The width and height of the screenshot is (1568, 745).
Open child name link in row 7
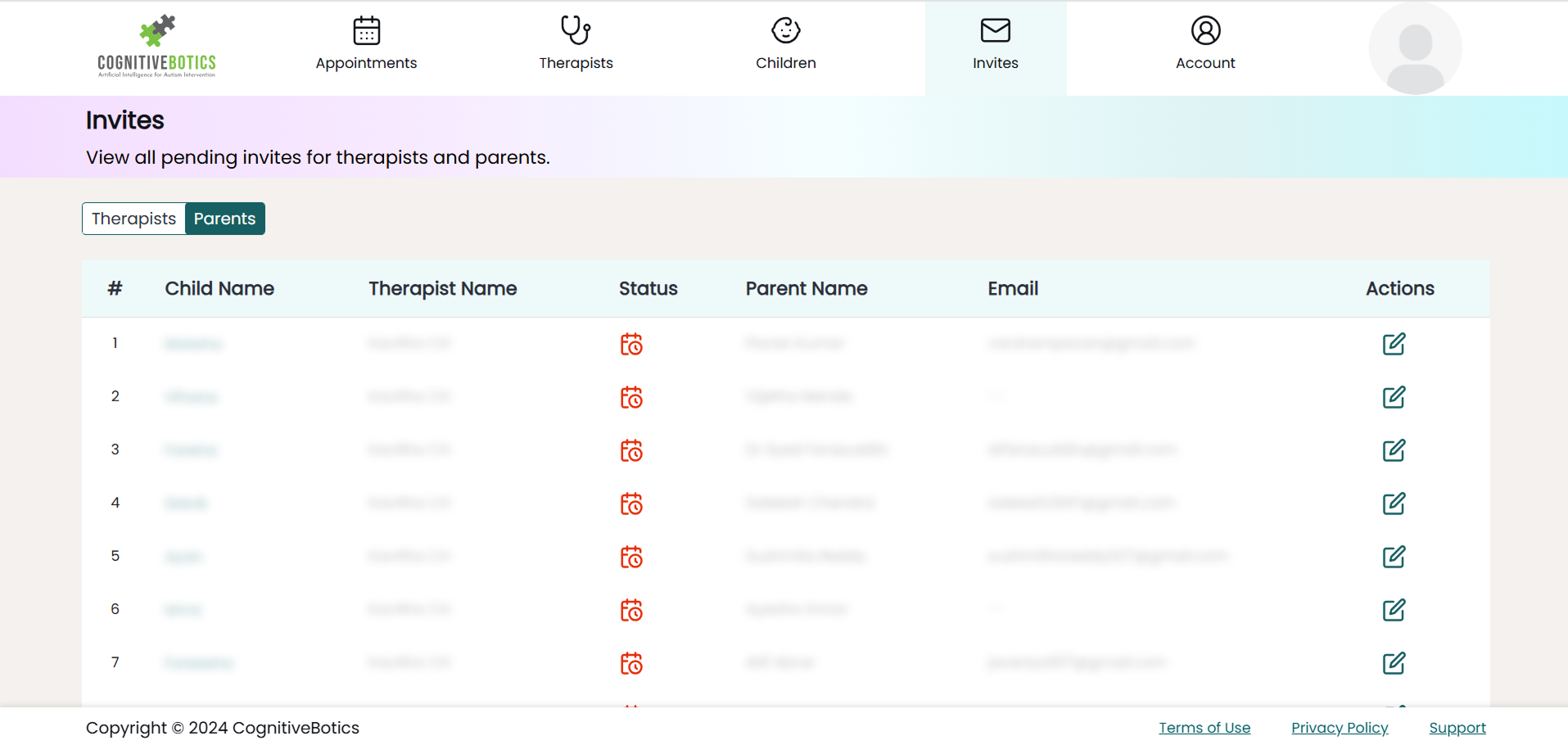coord(199,663)
